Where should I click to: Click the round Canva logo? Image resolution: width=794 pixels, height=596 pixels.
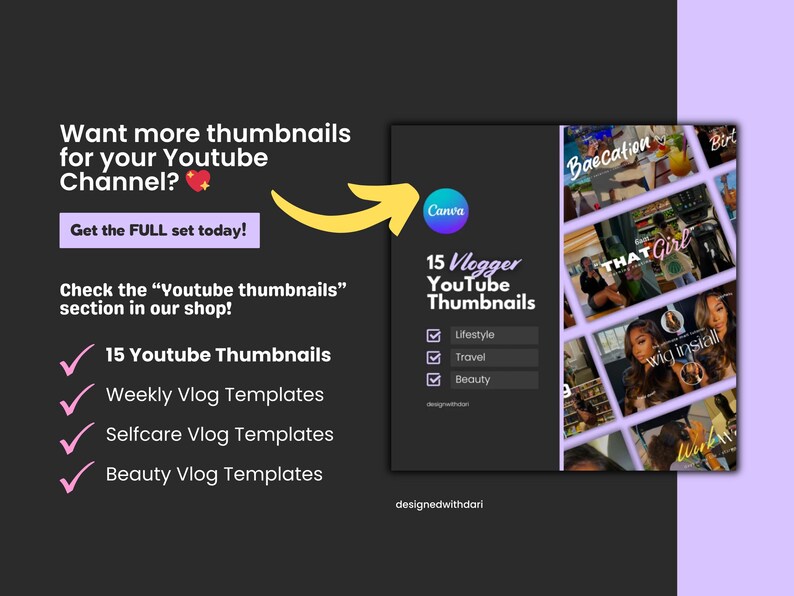446,211
